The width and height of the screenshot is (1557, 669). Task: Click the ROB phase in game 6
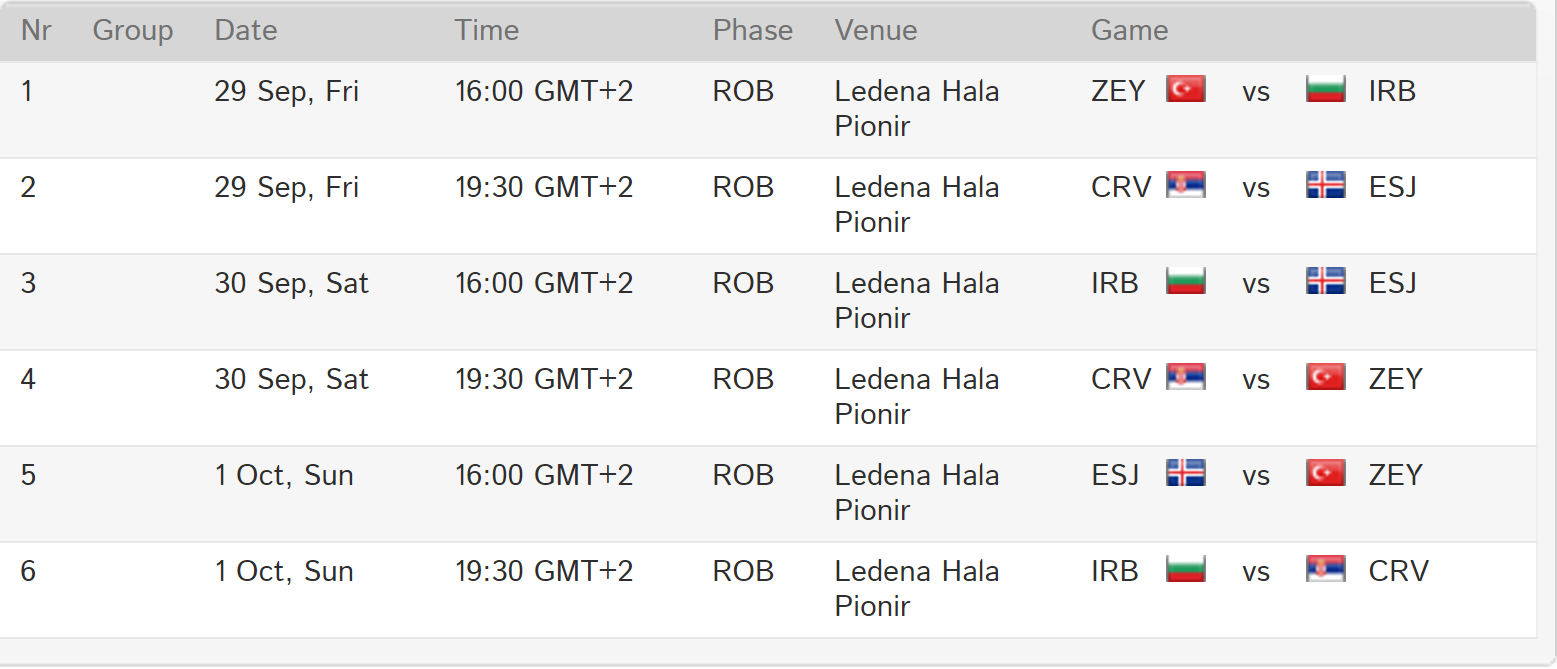click(x=743, y=571)
